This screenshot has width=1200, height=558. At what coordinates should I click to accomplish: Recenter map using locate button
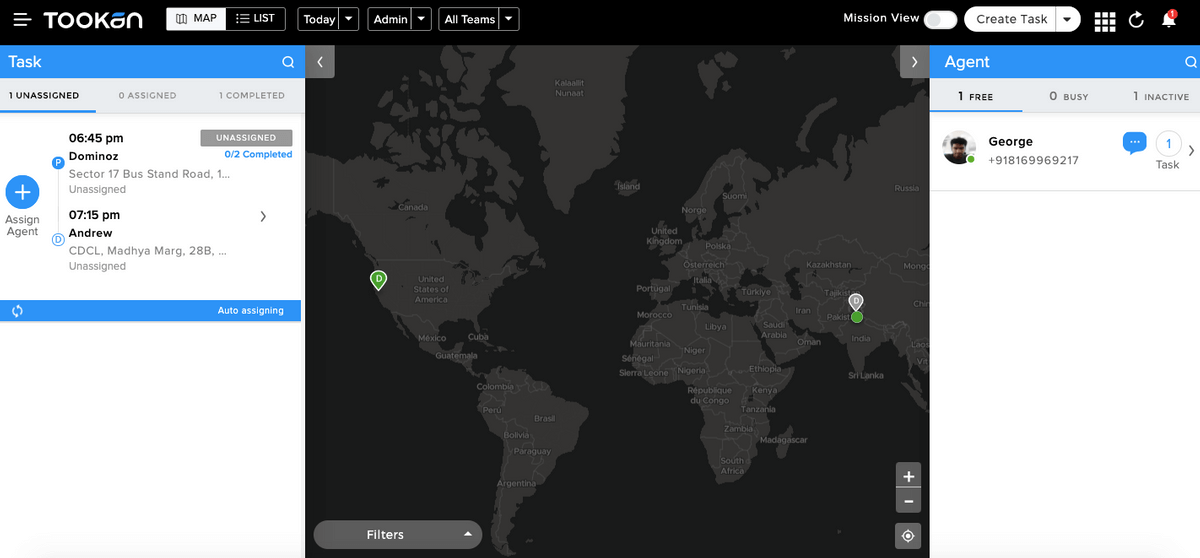[x=908, y=536]
